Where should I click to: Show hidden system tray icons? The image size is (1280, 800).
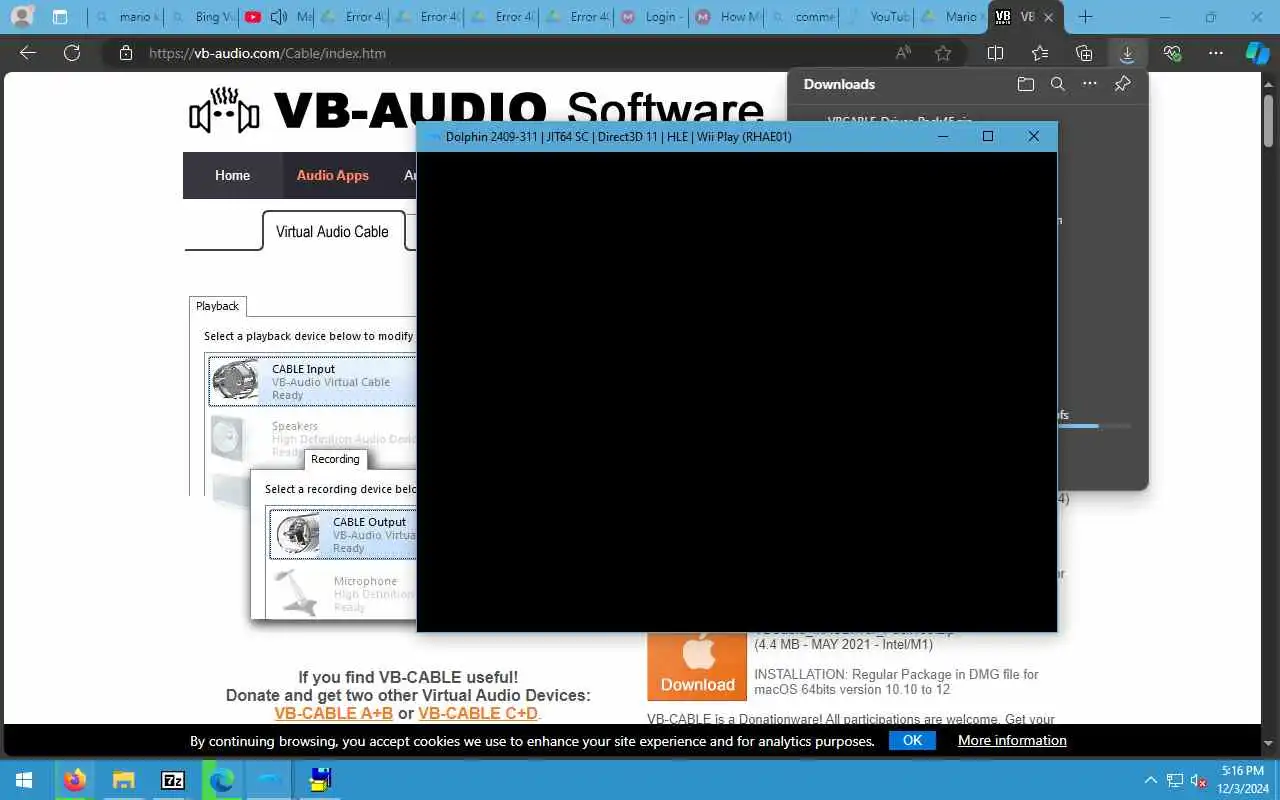click(x=1150, y=780)
